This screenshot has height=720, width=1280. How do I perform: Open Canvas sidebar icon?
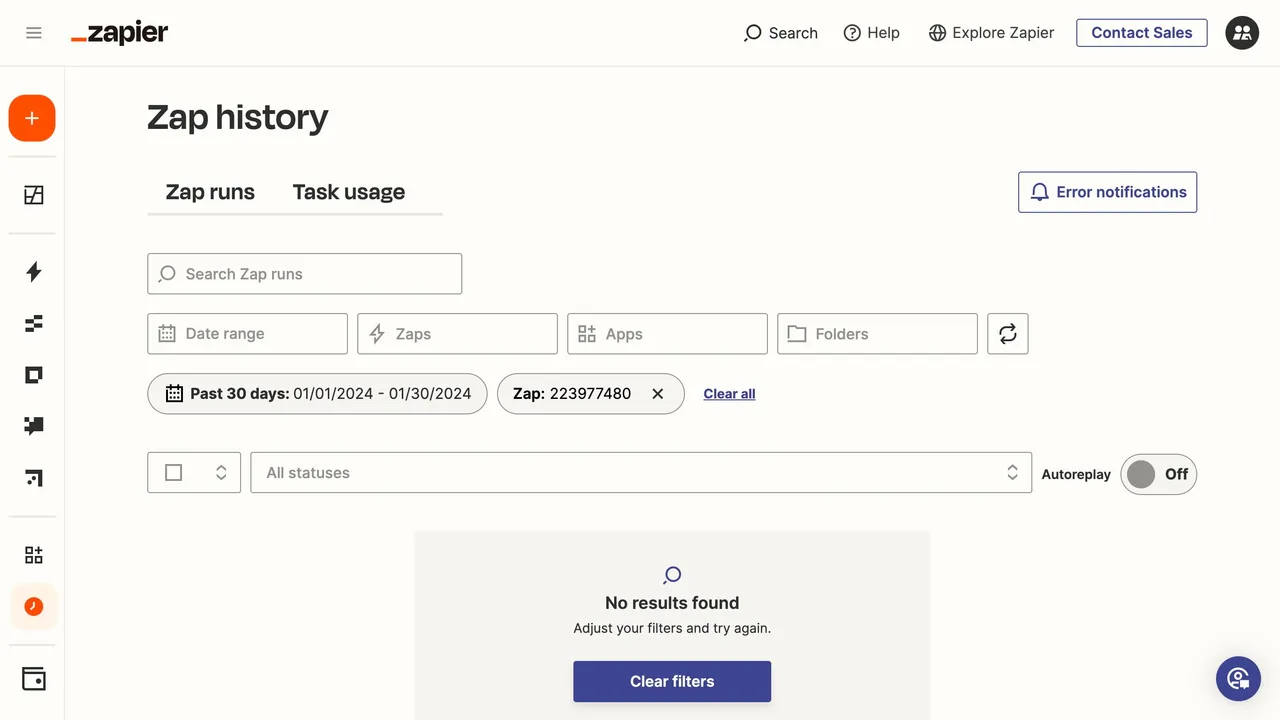point(34,478)
